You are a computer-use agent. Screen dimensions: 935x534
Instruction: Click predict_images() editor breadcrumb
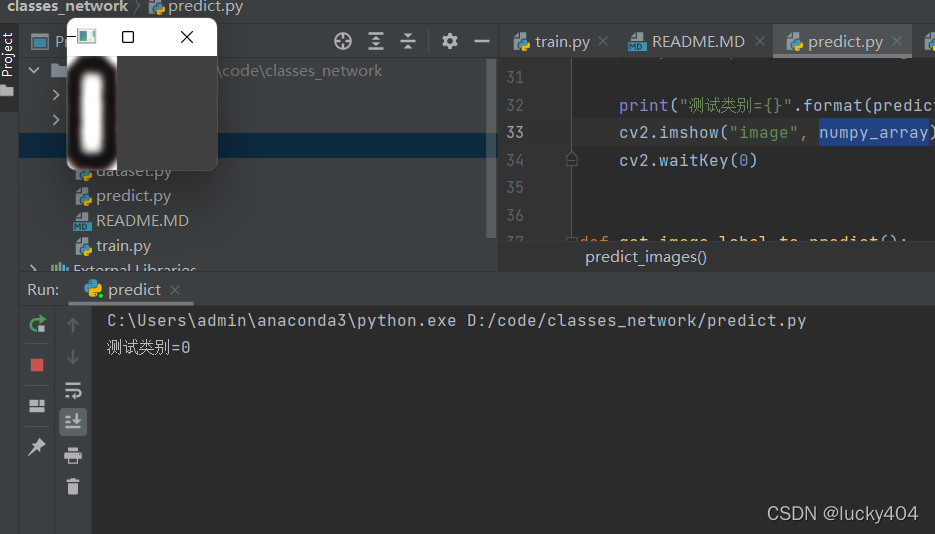point(646,257)
